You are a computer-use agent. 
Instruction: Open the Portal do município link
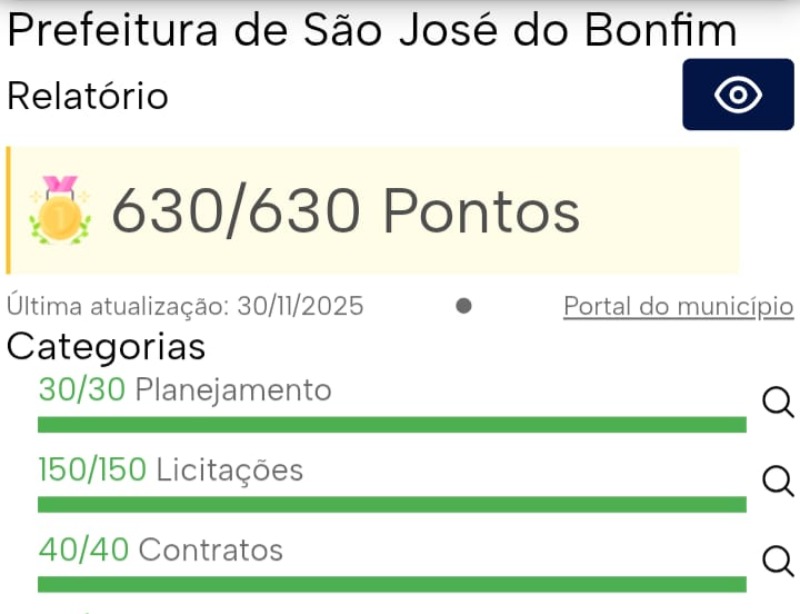[x=678, y=306]
